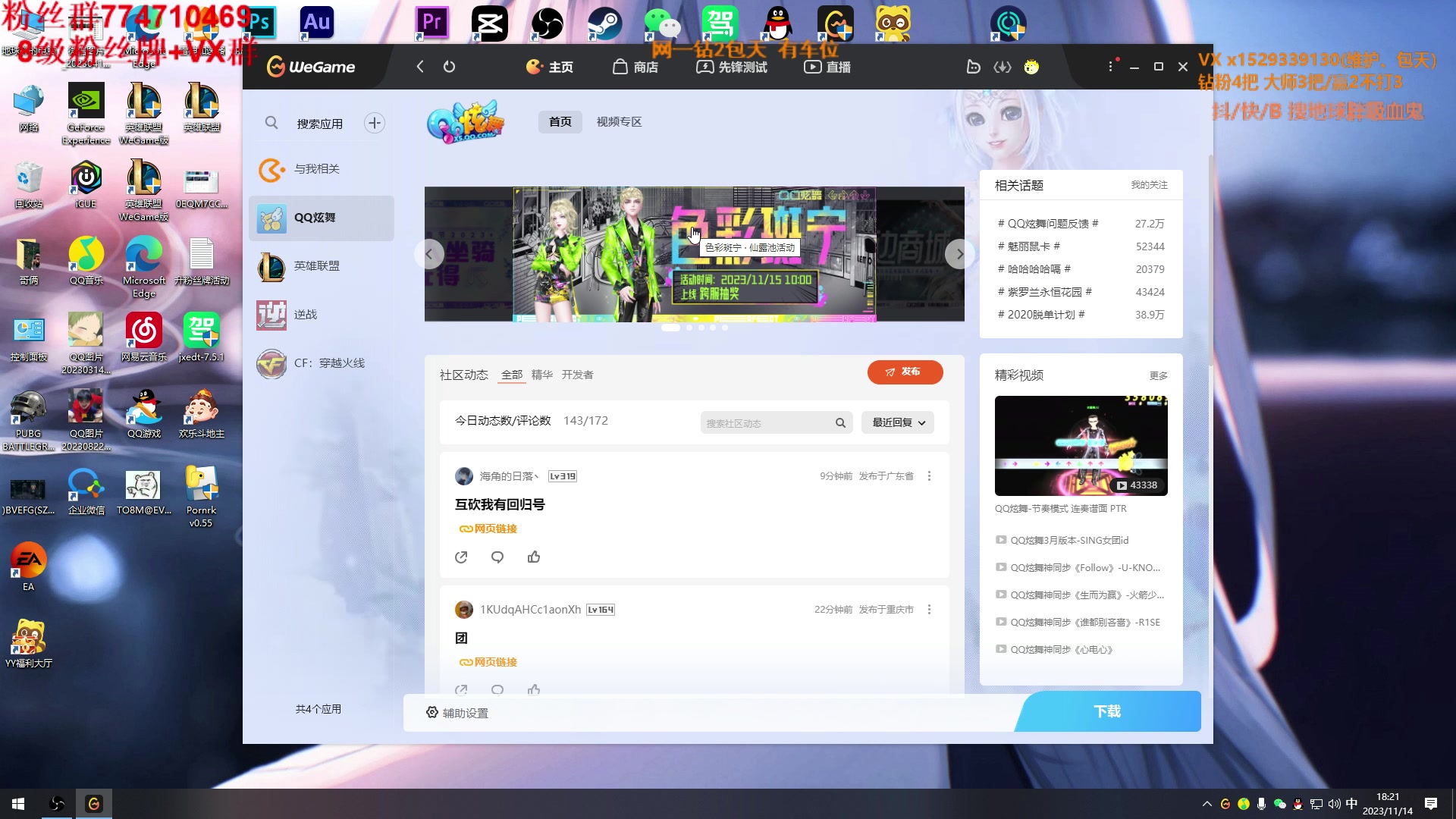Image resolution: width=1456 pixels, height=819 pixels.
Task: Click the orange 发布 button
Action: (905, 372)
